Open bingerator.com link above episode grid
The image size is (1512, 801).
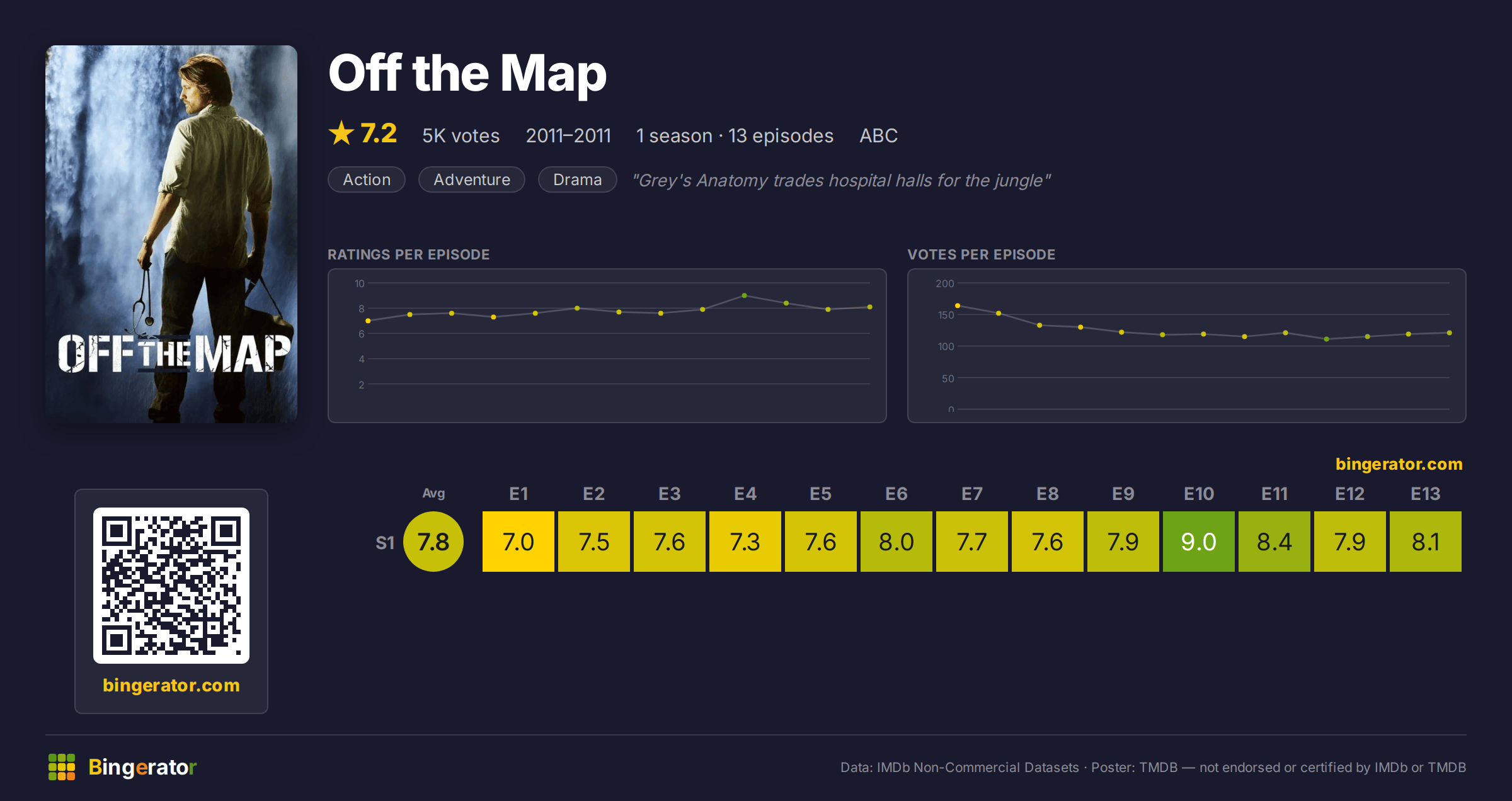[x=1399, y=464]
